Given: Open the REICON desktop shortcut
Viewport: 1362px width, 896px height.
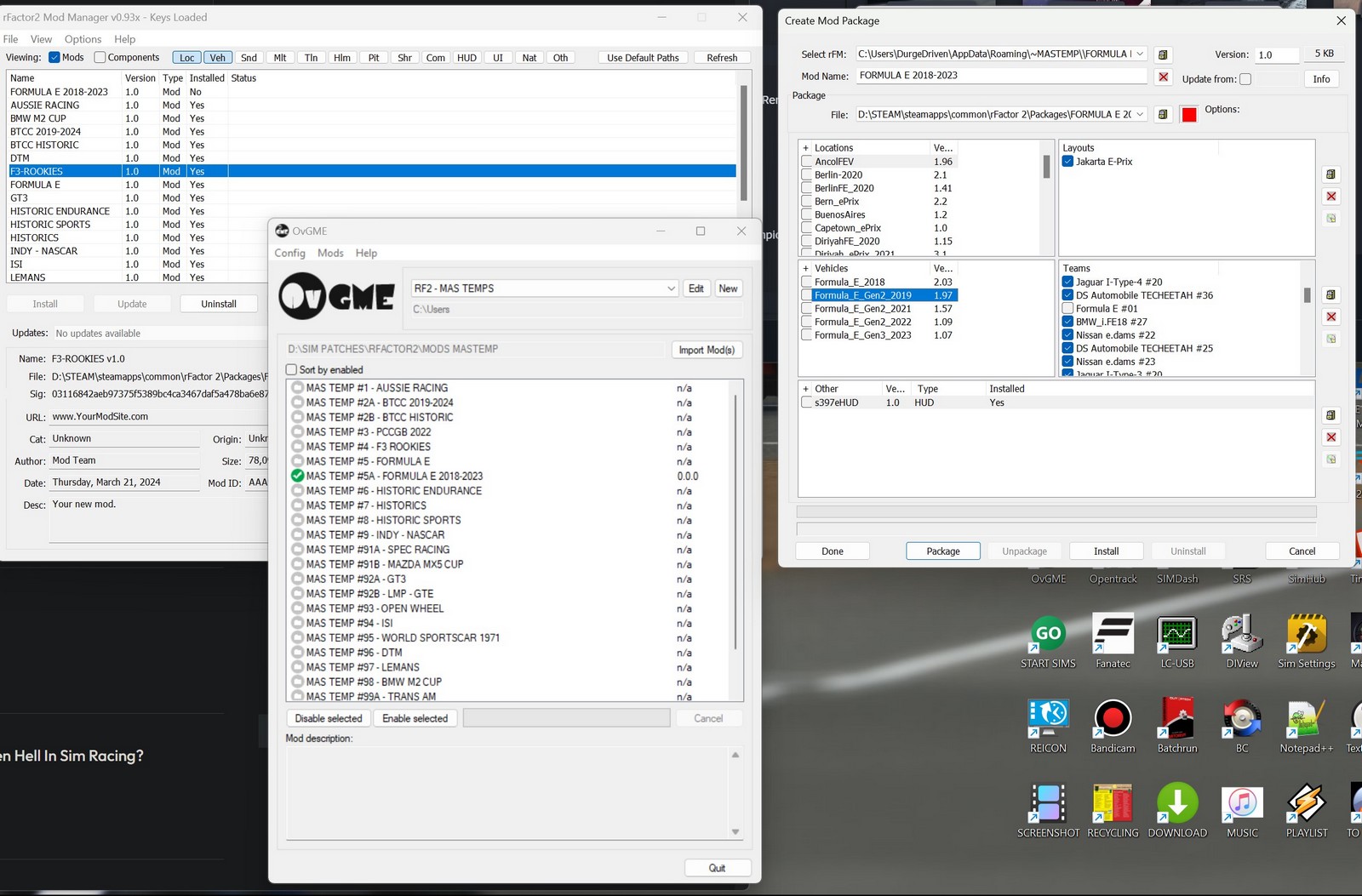Looking at the screenshot, I should point(1048,726).
